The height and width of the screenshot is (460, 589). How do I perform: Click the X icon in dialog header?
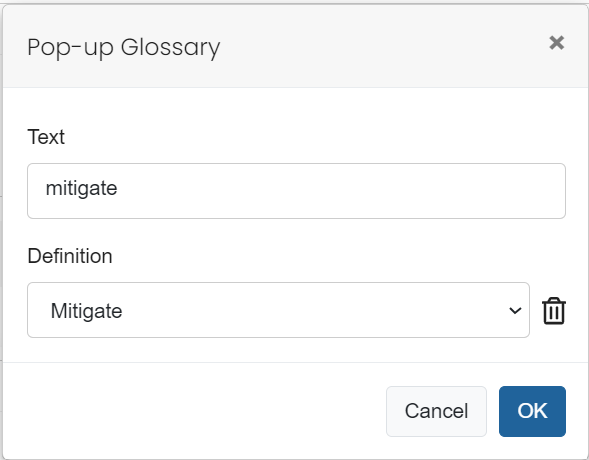tap(556, 43)
